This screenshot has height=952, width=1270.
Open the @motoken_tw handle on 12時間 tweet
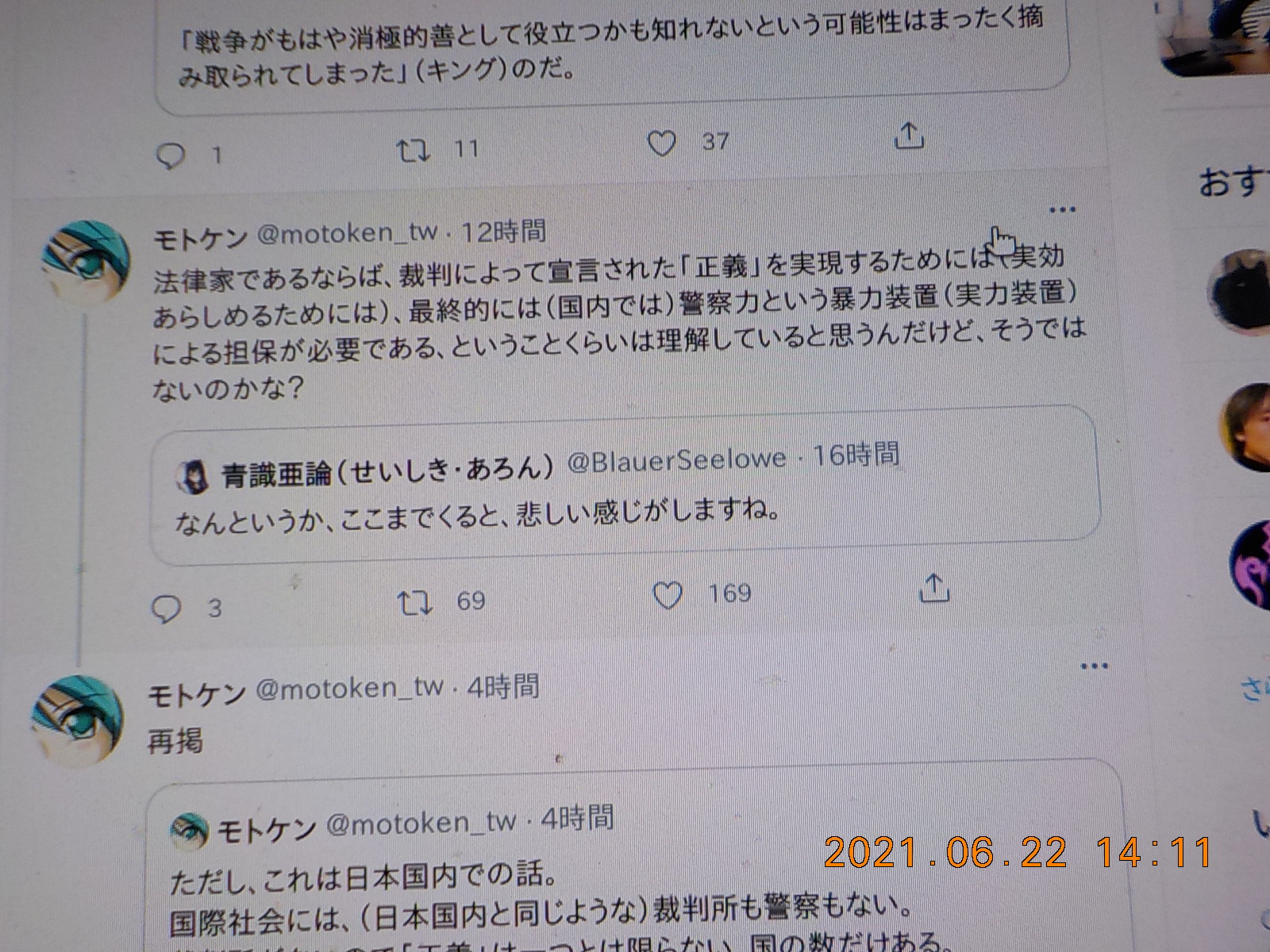347,233
